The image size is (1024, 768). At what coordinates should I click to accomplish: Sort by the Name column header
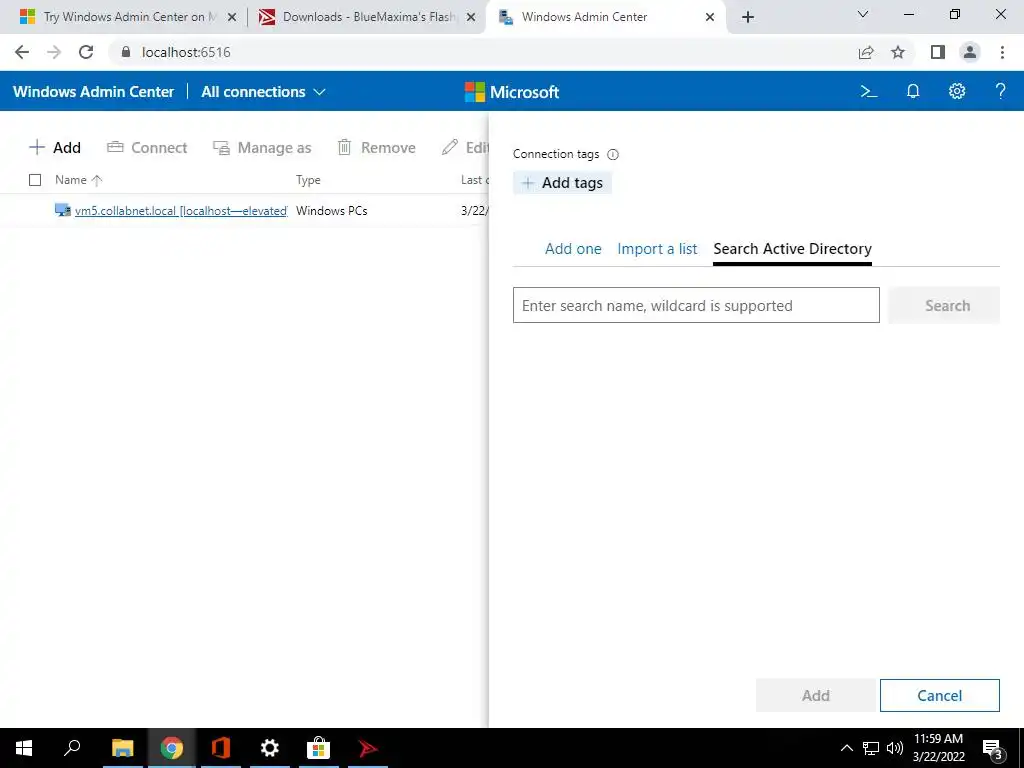point(78,180)
